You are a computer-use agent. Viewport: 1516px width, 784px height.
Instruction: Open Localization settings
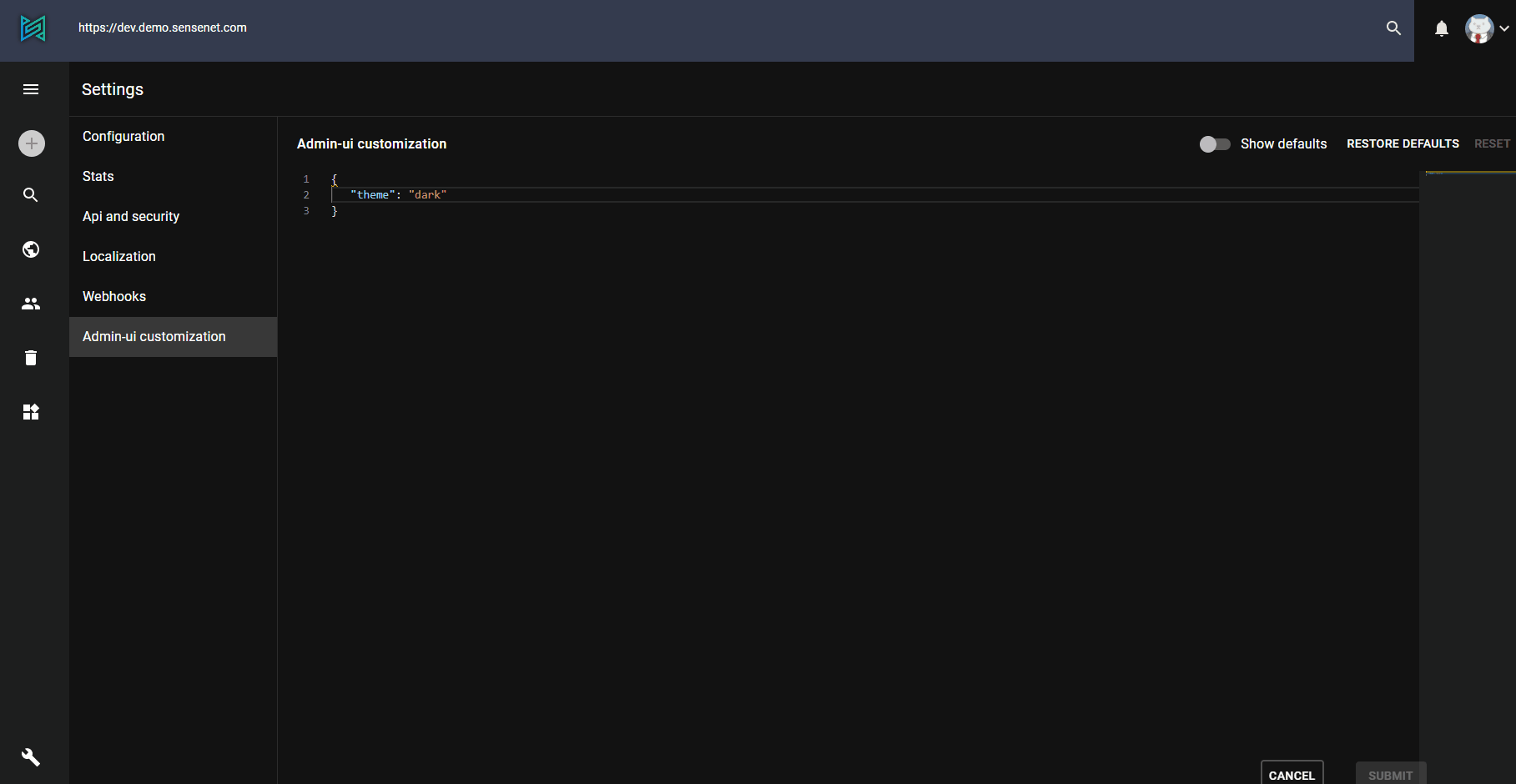[173, 257]
